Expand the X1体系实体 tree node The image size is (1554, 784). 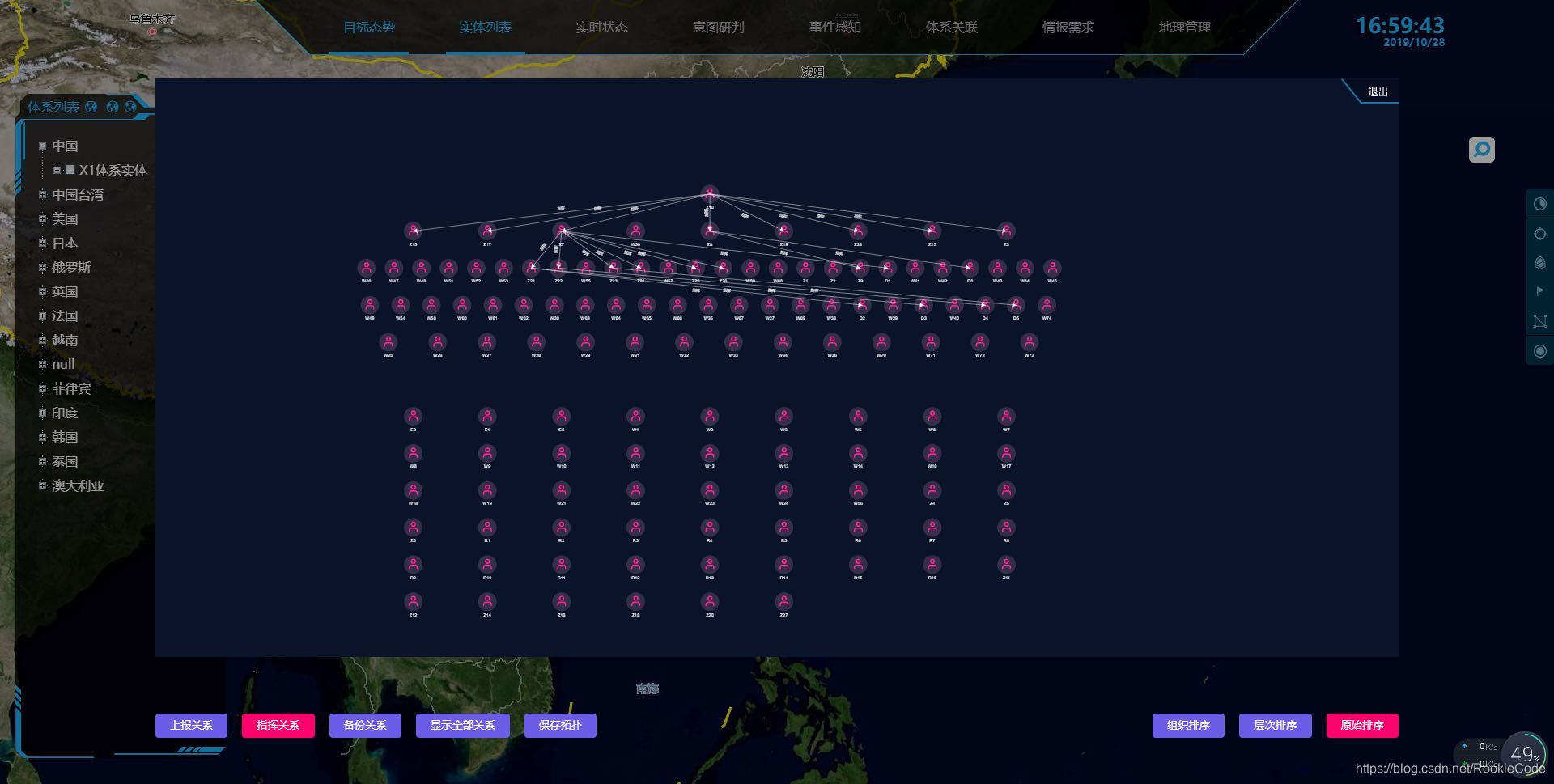click(57, 170)
